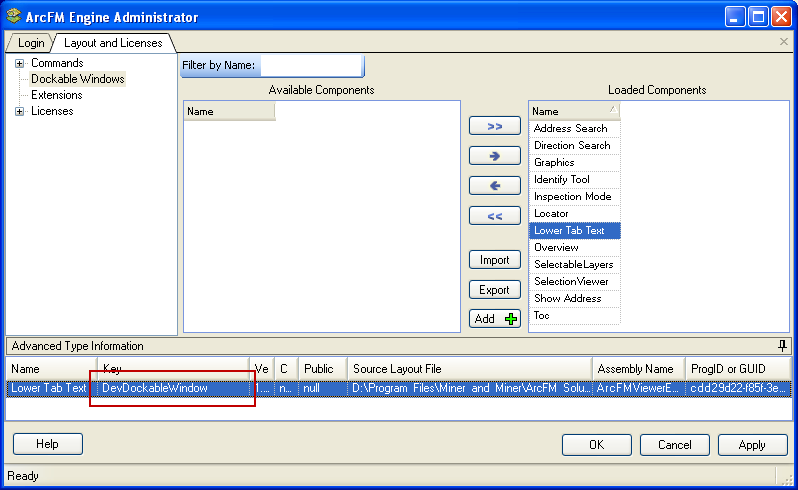Image resolution: width=798 pixels, height=490 pixels.
Task: Expand the Commands tree node
Action: coord(19,63)
